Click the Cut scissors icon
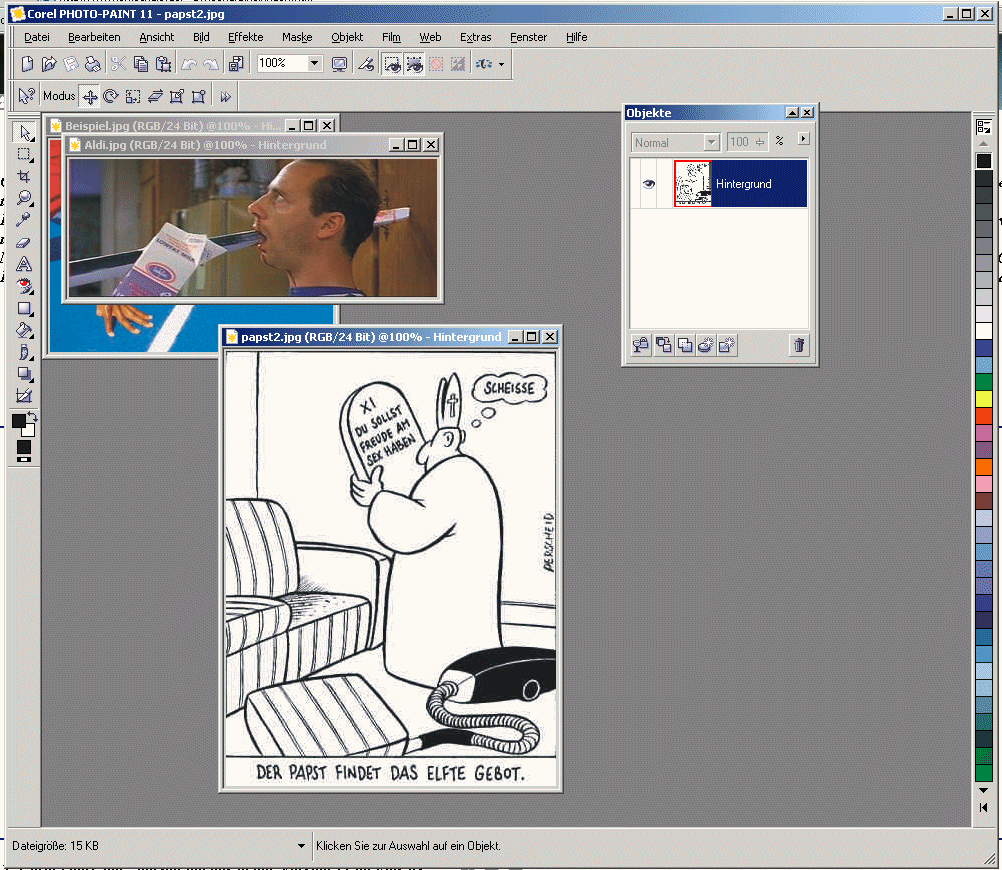The image size is (1002, 870). point(118,63)
